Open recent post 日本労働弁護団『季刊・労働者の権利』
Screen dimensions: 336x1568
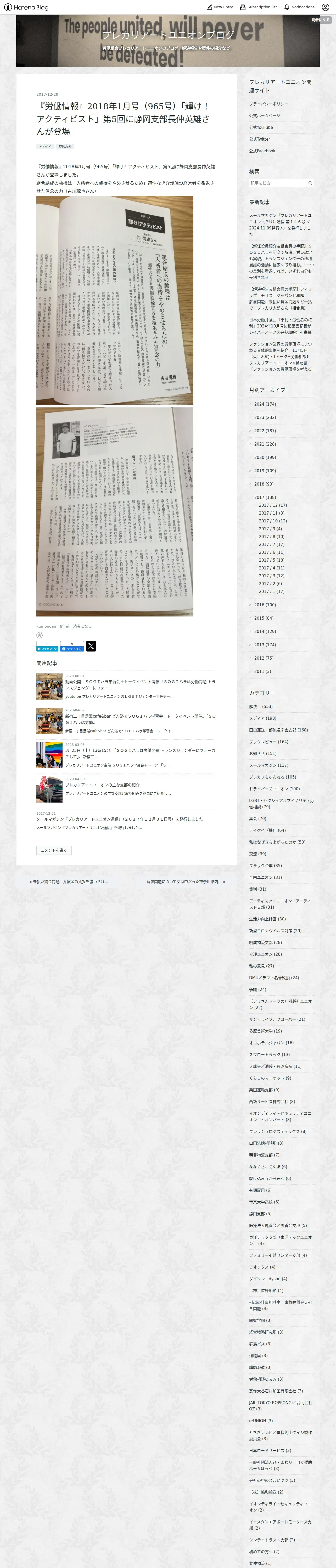(x=281, y=326)
